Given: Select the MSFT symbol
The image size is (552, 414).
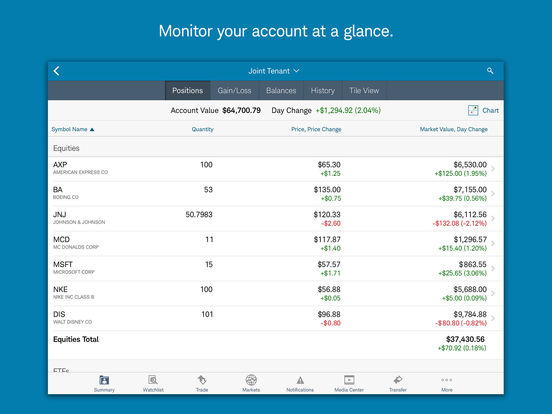Looking at the screenshot, I should click(63, 264).
